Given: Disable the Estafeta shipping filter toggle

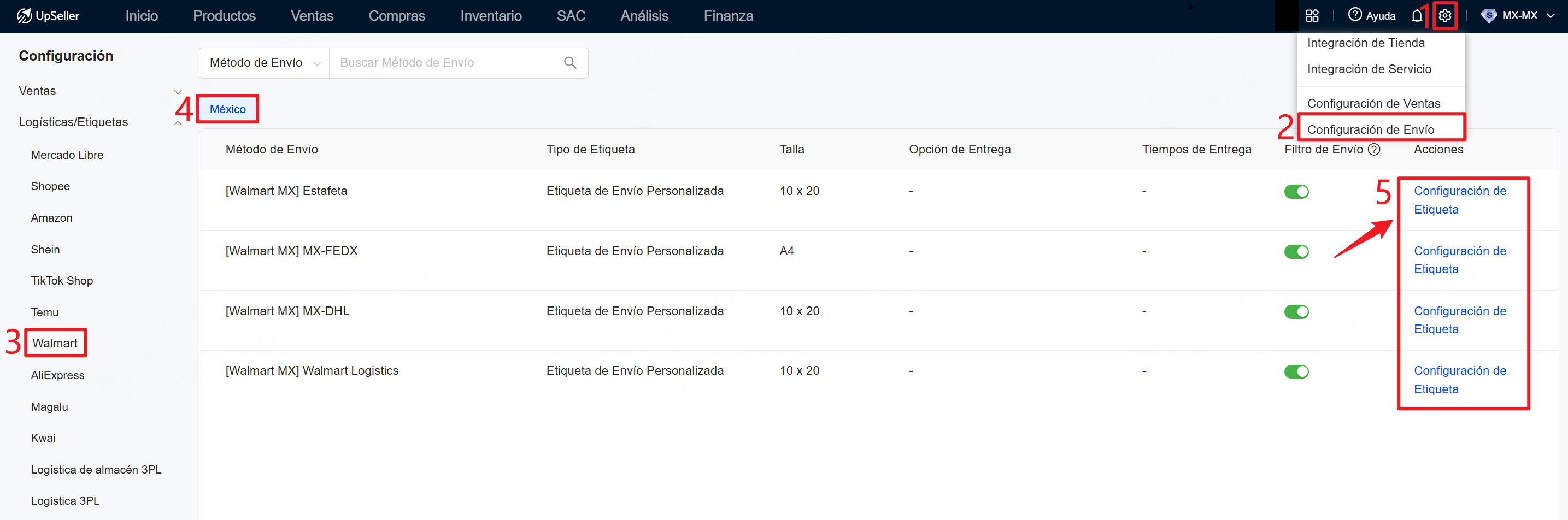Looking at the screenshot, I should coord(1297,191).
